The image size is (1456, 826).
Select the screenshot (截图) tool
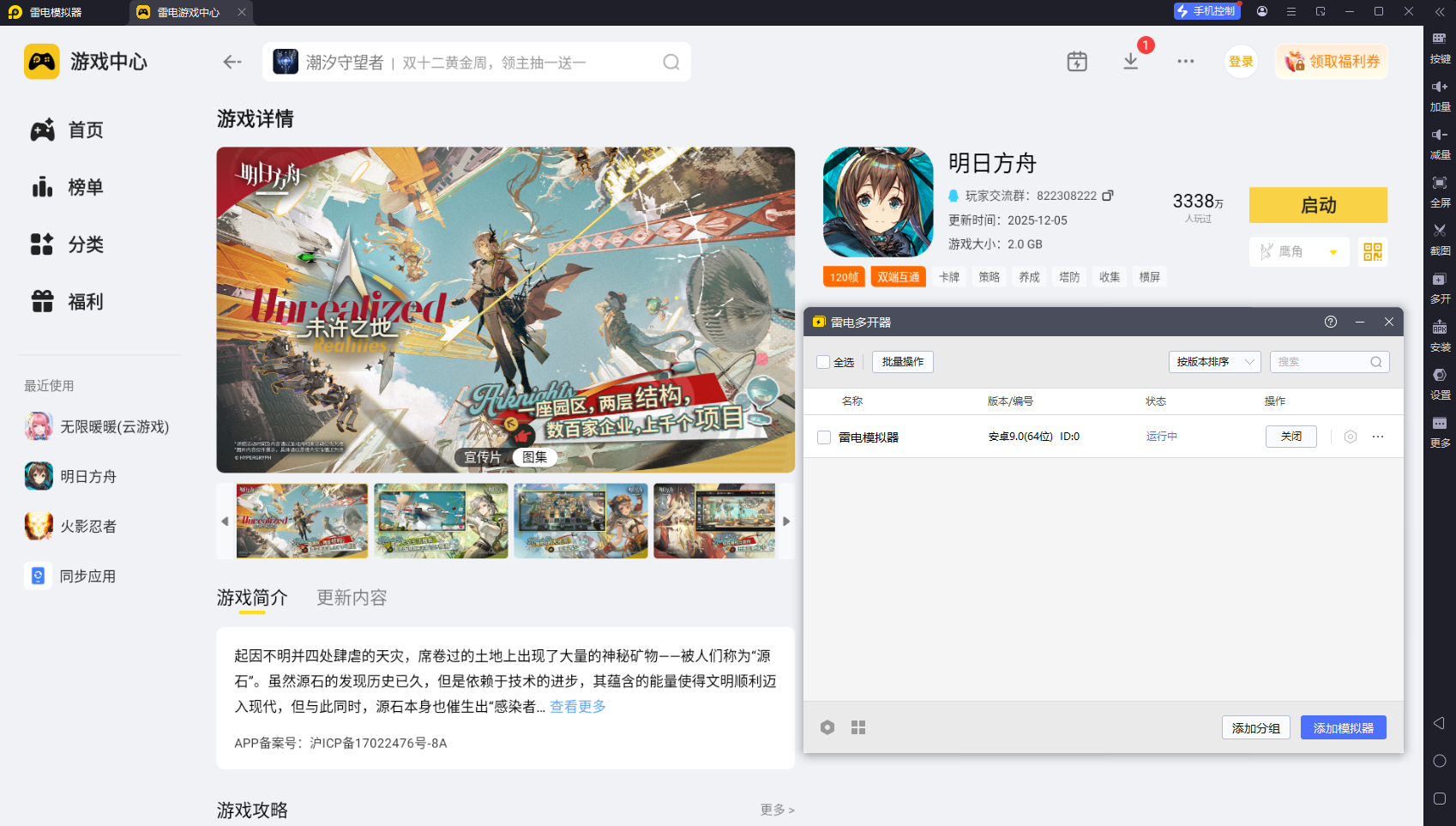(x=1440, y=239)
